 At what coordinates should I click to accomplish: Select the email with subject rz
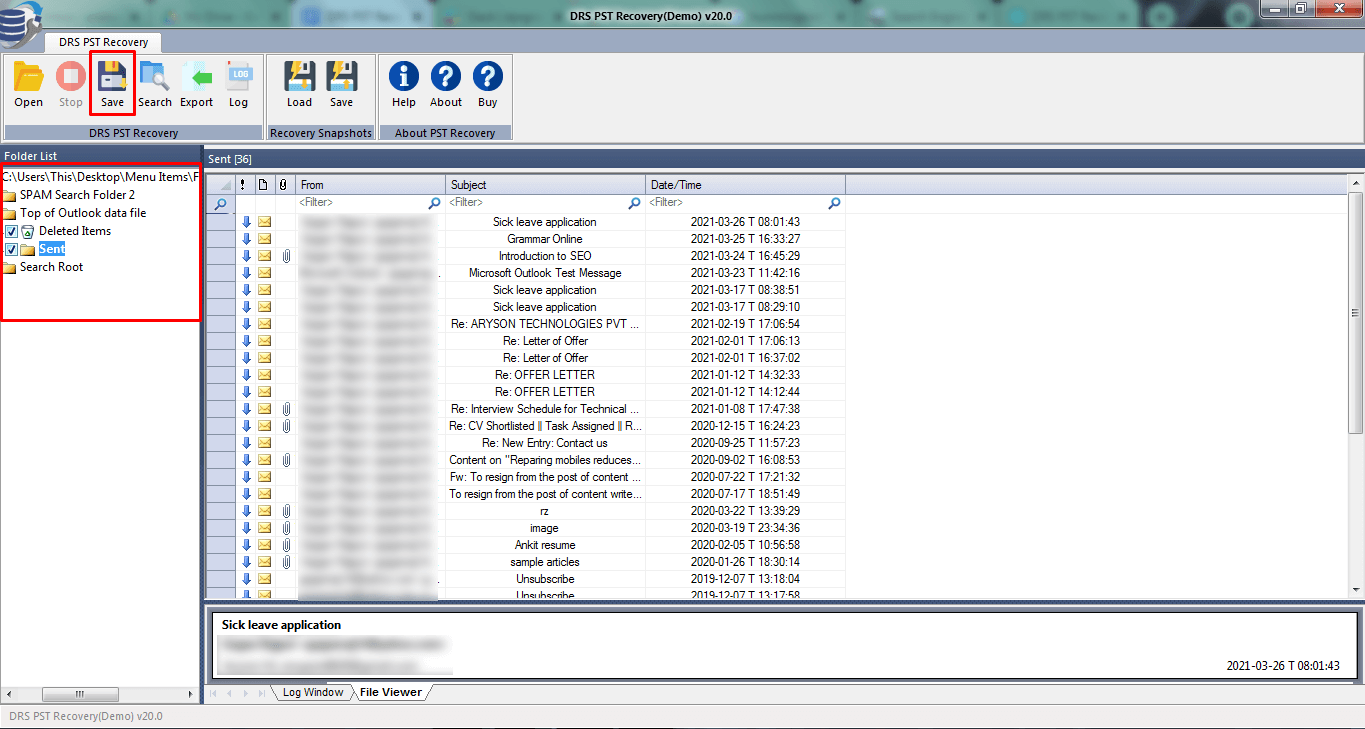pos(545,511)
